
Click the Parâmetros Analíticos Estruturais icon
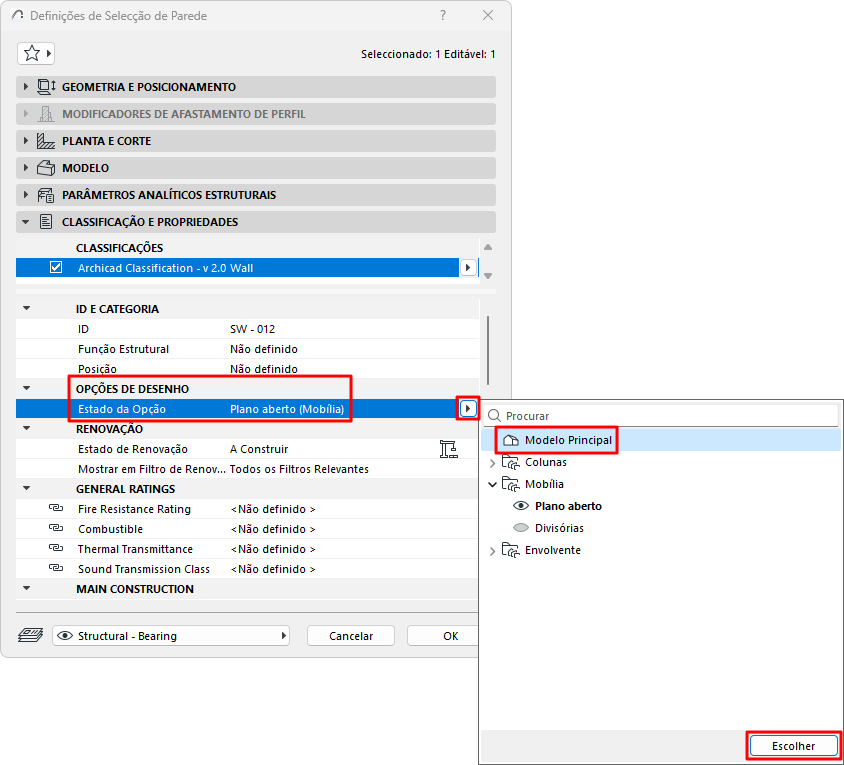pos(46,195)
